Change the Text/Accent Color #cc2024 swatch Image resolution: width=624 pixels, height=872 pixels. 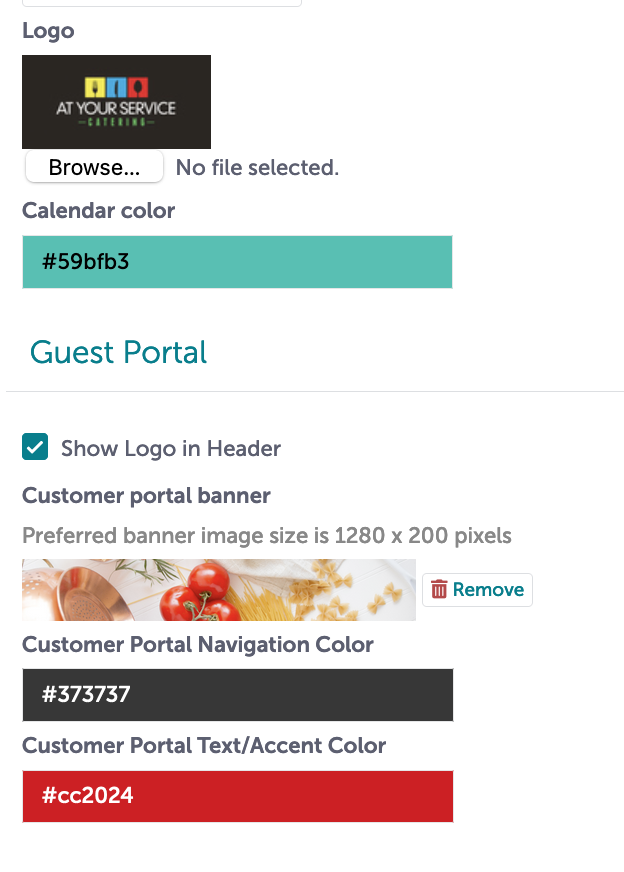click(238, 796)
